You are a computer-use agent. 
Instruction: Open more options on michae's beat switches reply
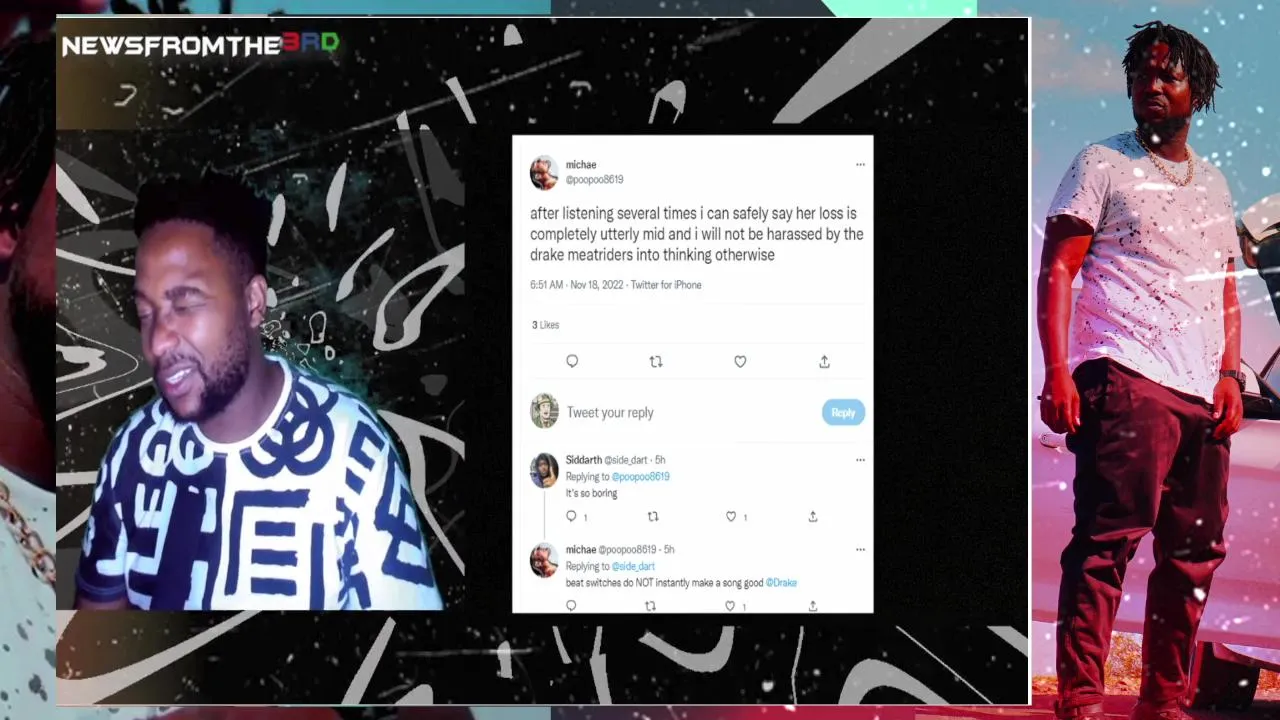coord(860,549)
